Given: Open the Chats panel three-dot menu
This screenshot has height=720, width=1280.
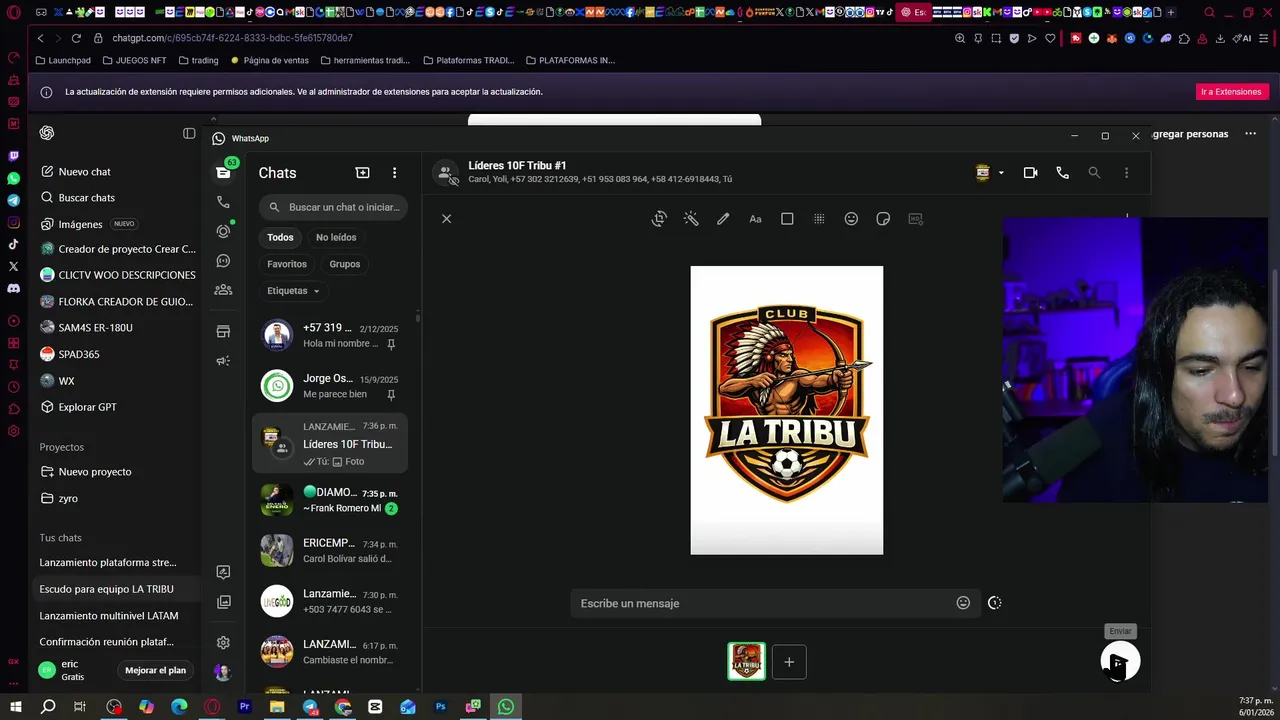Looking at the screenshot, I should tap(394, 173).
